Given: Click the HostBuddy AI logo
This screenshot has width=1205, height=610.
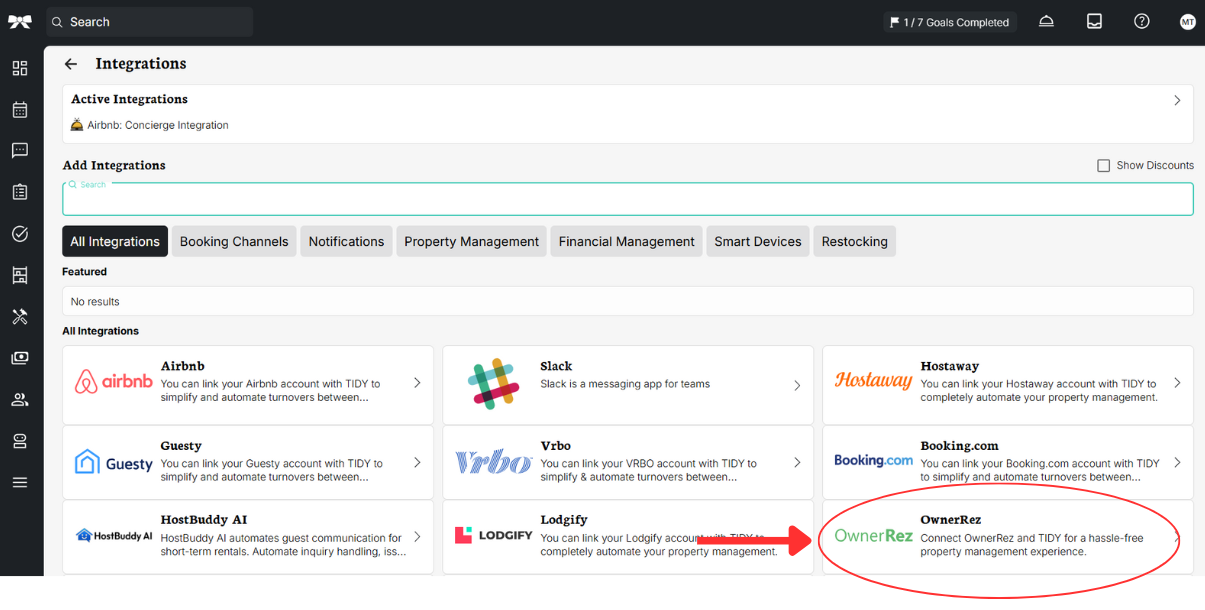Looking at the screenshot, I should click(x=114, y=535).
